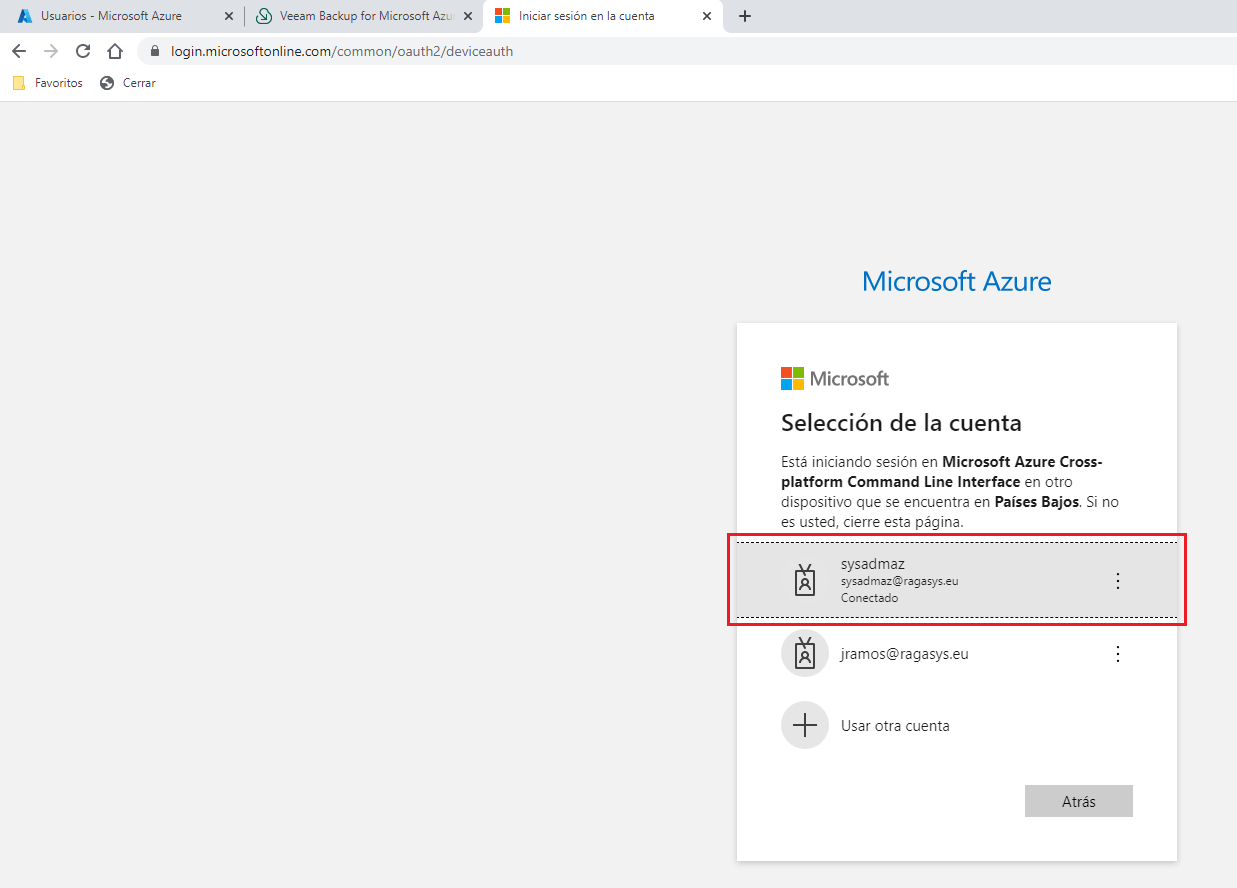Click the sysadmaz account badge icon
Viewport: 1237px width, 888px height.
click(805, 580)
